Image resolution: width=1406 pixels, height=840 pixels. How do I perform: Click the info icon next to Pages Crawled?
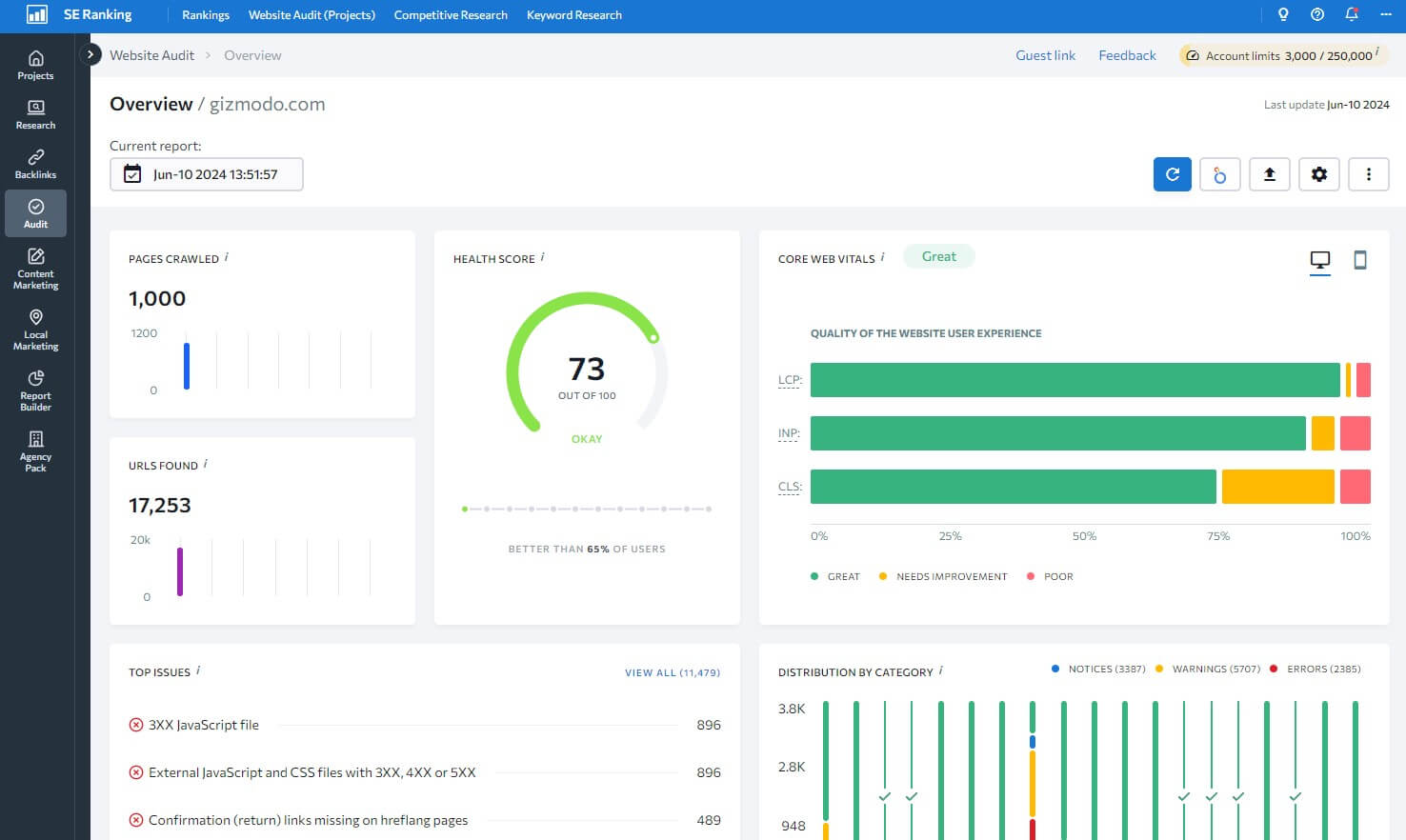pos(226,257)
